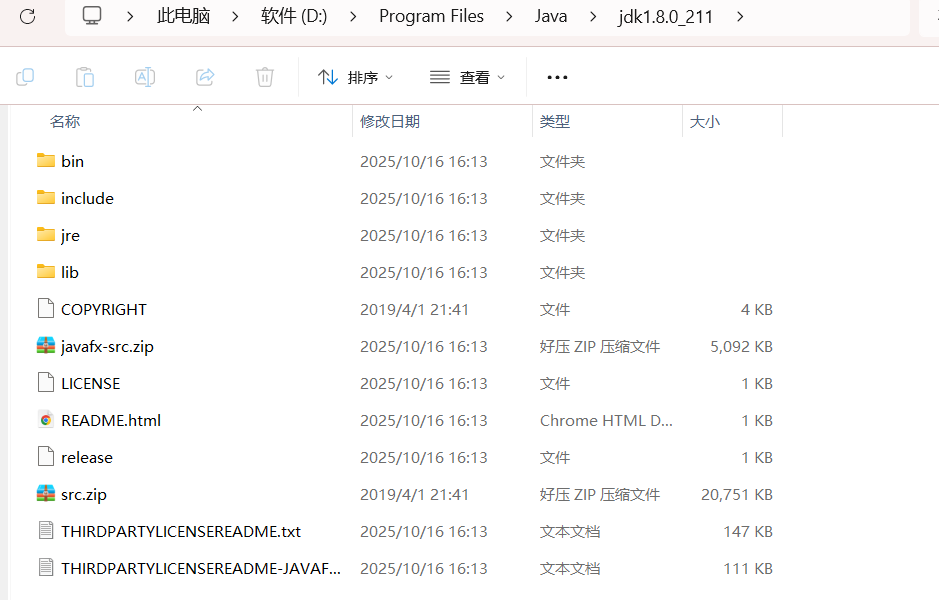The image size is (939, 600).
Task: Sort by 修改日期 column header
Action: click(390, 122)
